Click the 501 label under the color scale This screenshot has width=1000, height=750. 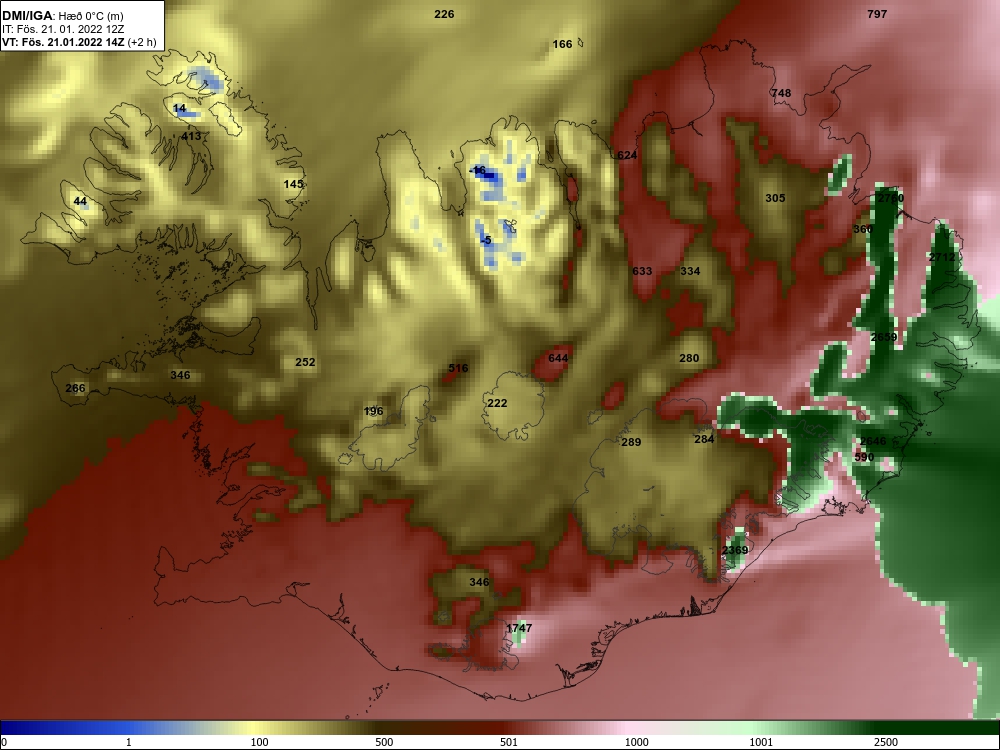tap(509, 742)
